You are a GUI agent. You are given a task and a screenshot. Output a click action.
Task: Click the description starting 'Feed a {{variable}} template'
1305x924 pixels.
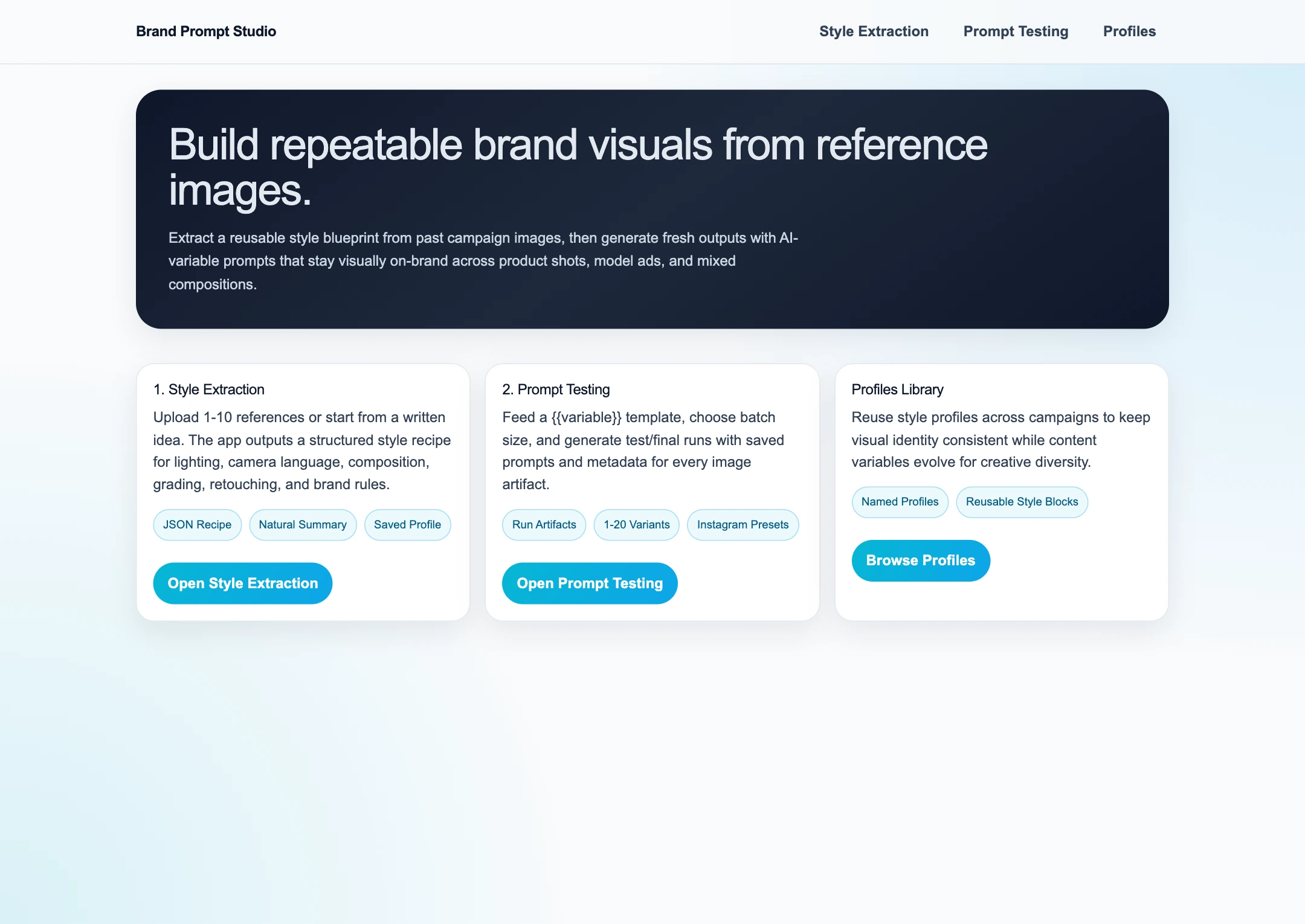643,451
